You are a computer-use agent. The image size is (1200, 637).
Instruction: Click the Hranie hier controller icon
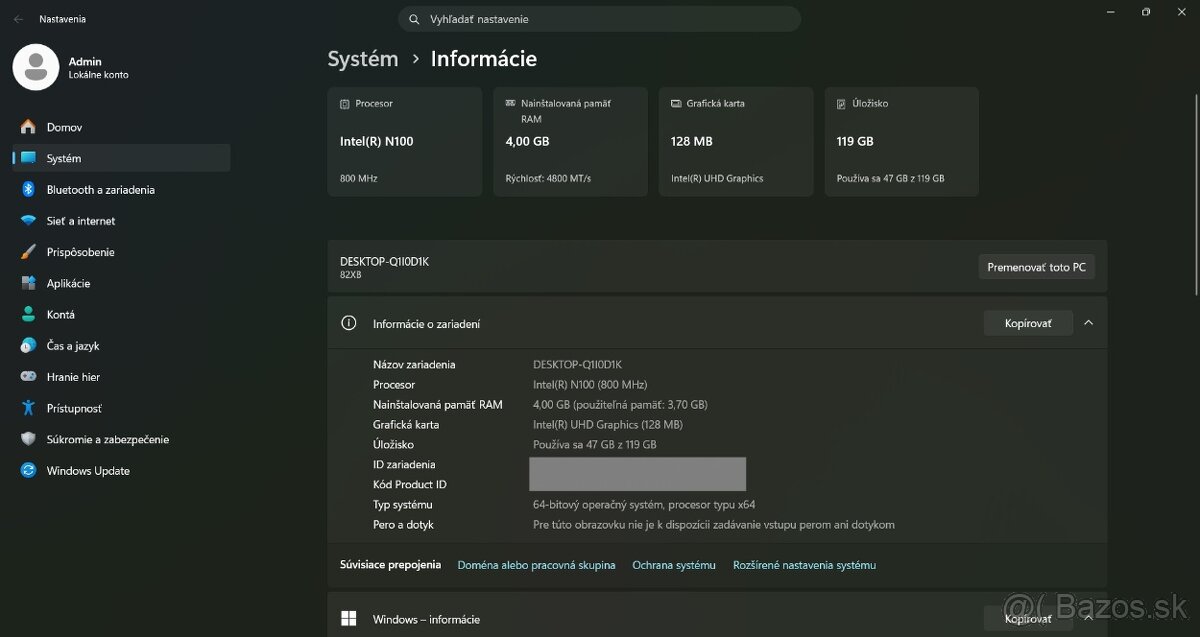click(x=28, y=377)
